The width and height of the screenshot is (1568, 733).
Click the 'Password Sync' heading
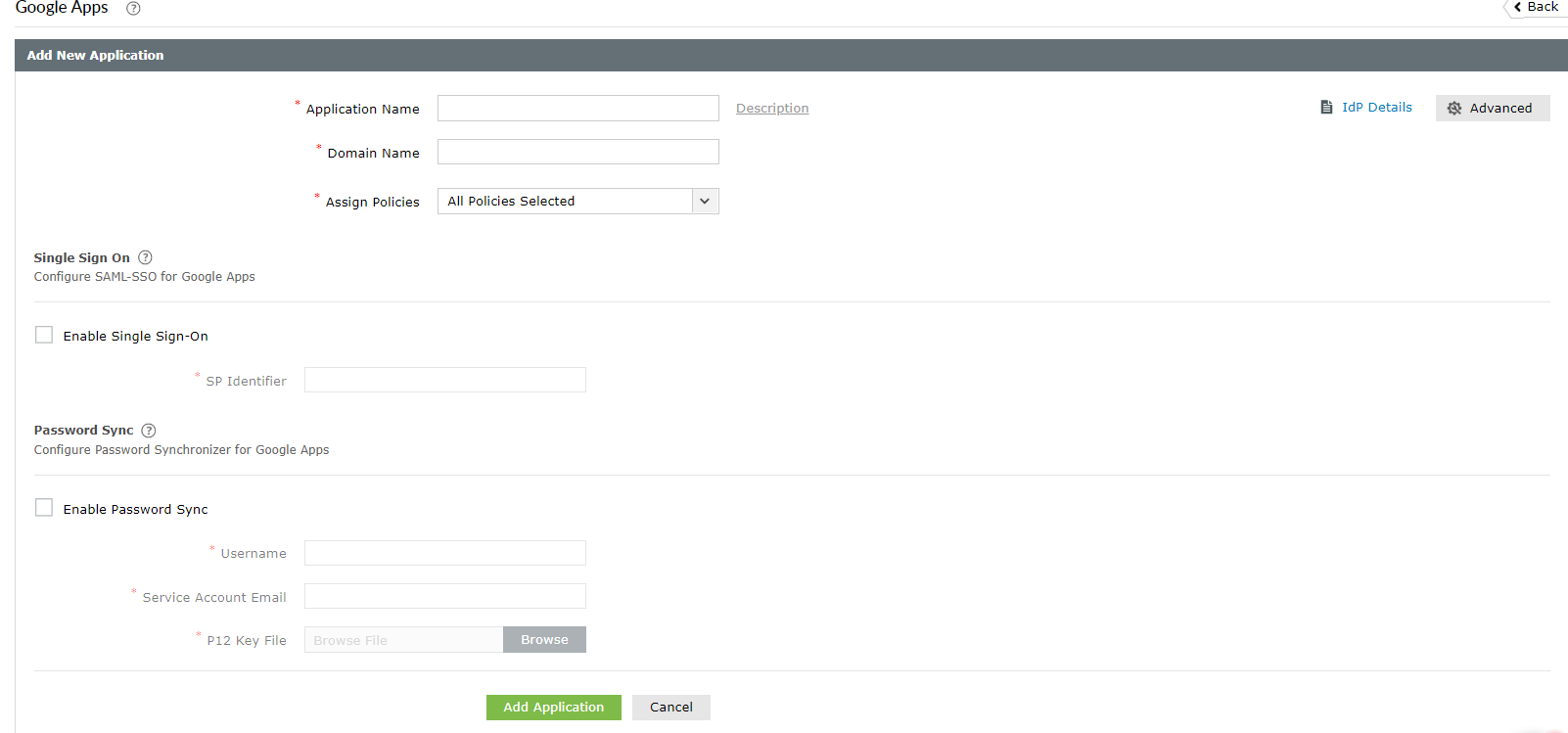(x=84, y=431)
